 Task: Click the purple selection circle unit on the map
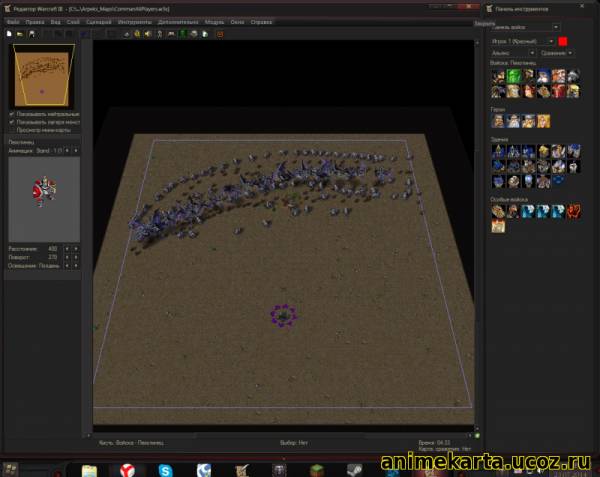coord(284,316)
